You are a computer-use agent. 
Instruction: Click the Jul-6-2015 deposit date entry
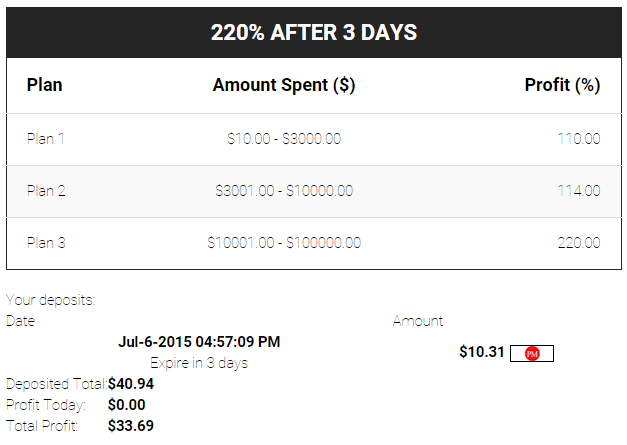click(x=199, y=342)
